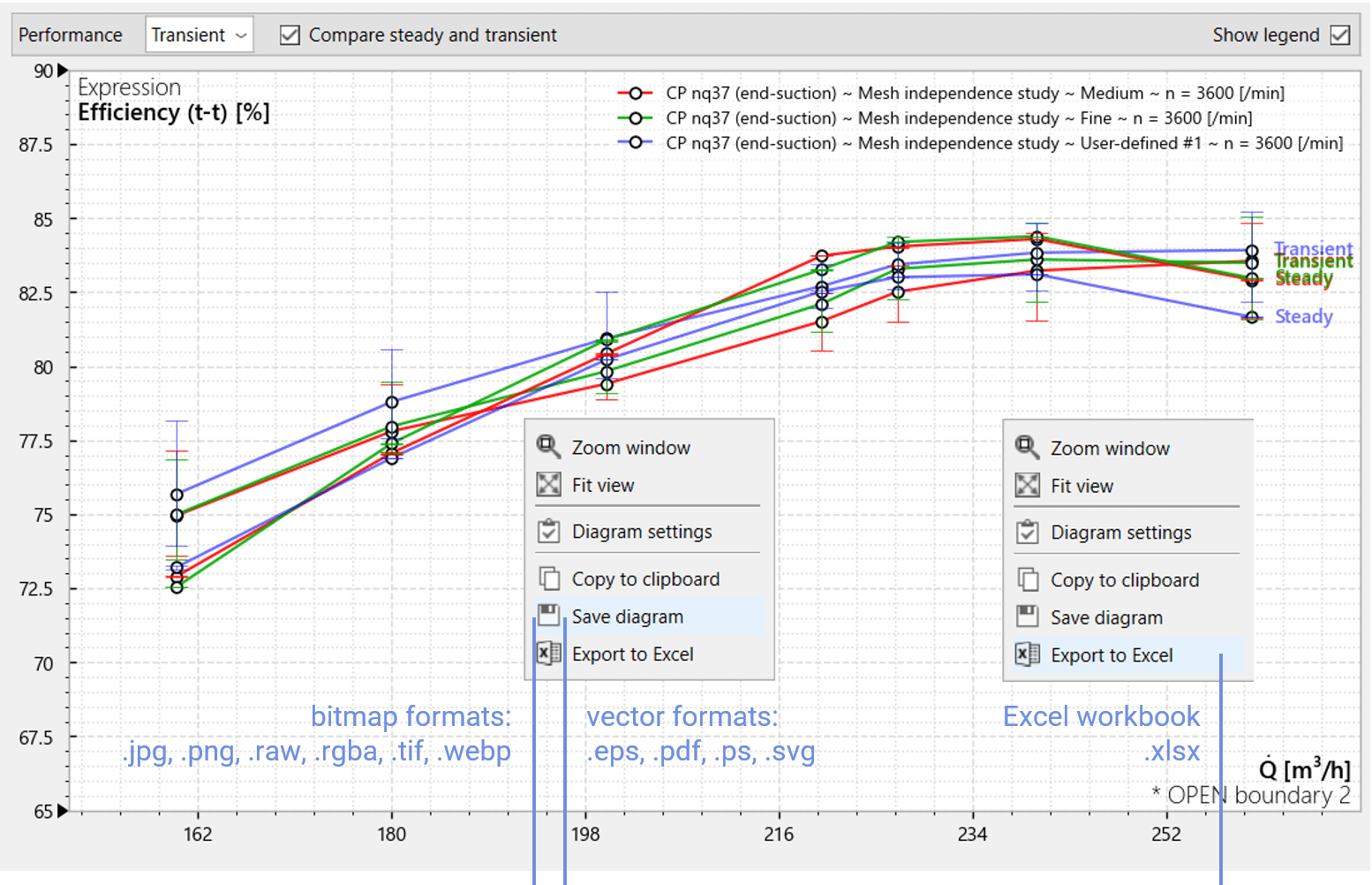Click the green Fine mesh legend marker
This screenshot has height=885, width=1372.
635,117
